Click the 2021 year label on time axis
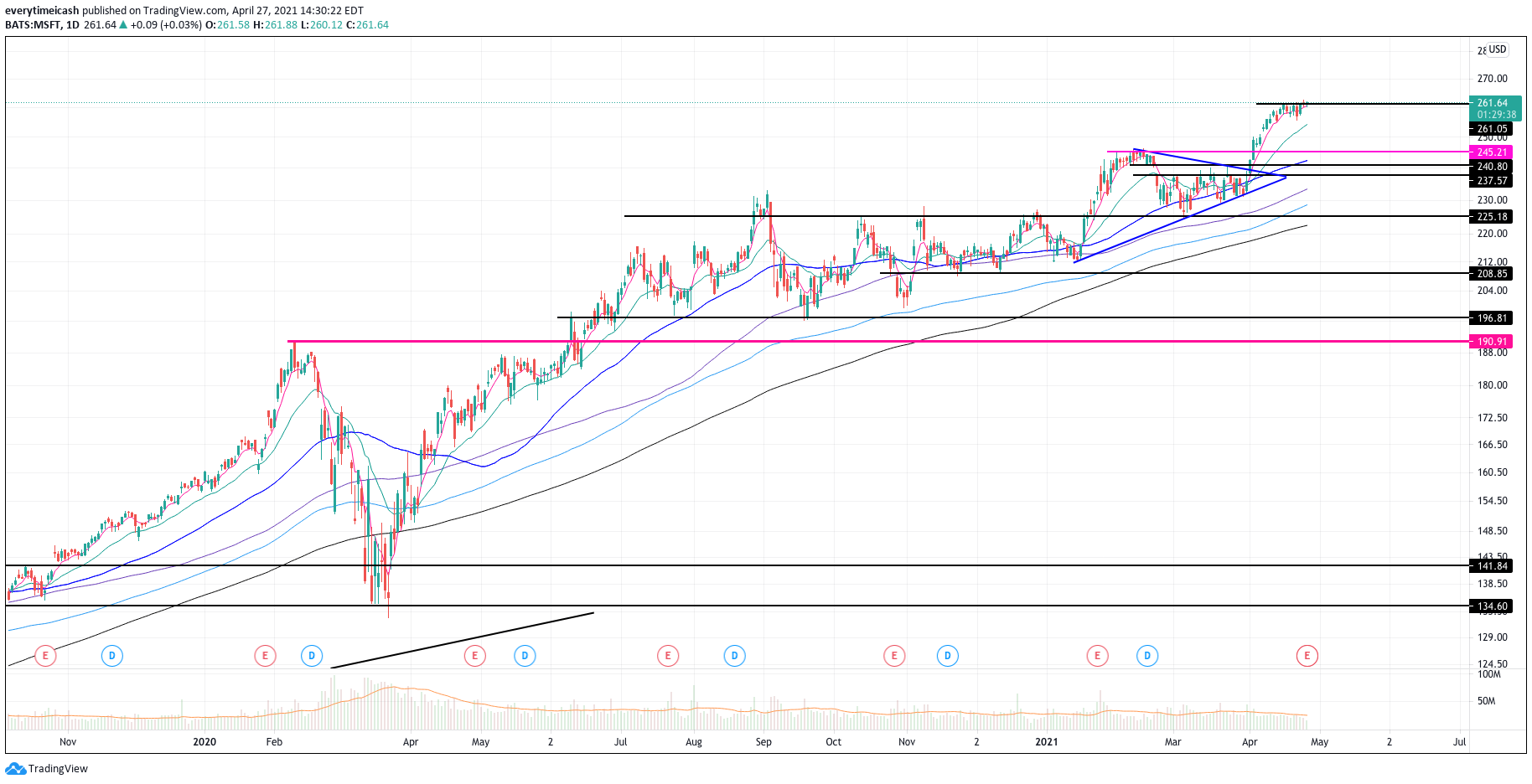Screen dimensions: 1532x784 (1046, 742)
